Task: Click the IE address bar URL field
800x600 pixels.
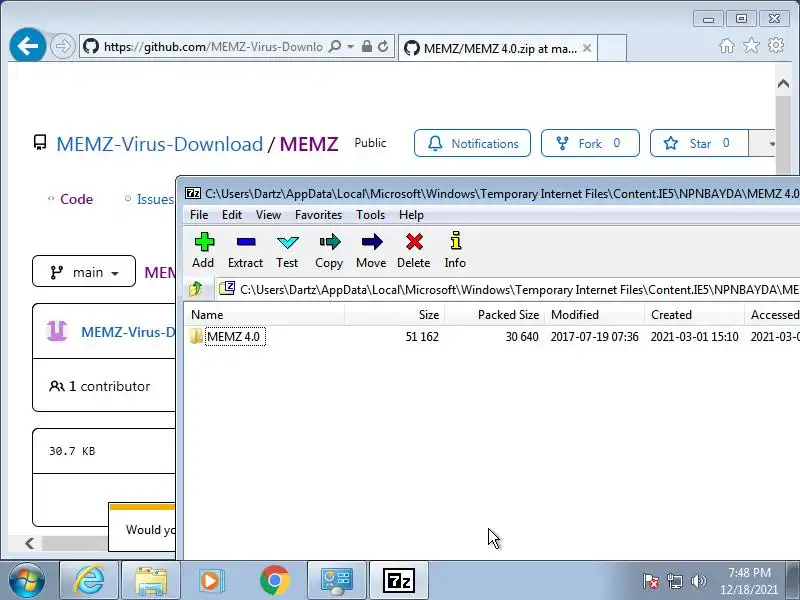Action: pyautogui.click(x=213, y=47)
